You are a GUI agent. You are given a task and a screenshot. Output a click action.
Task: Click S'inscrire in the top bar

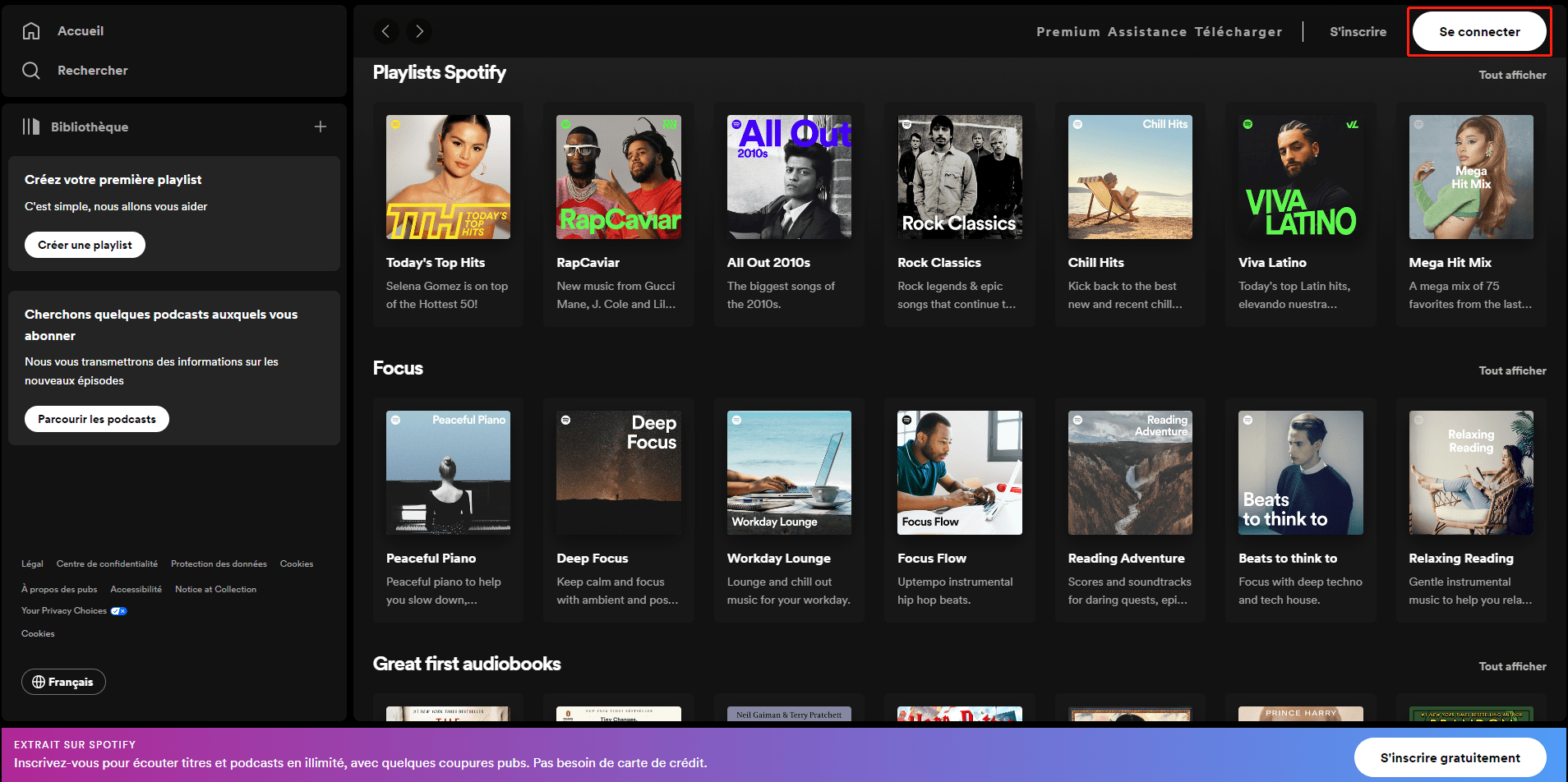click(1358, 31)
